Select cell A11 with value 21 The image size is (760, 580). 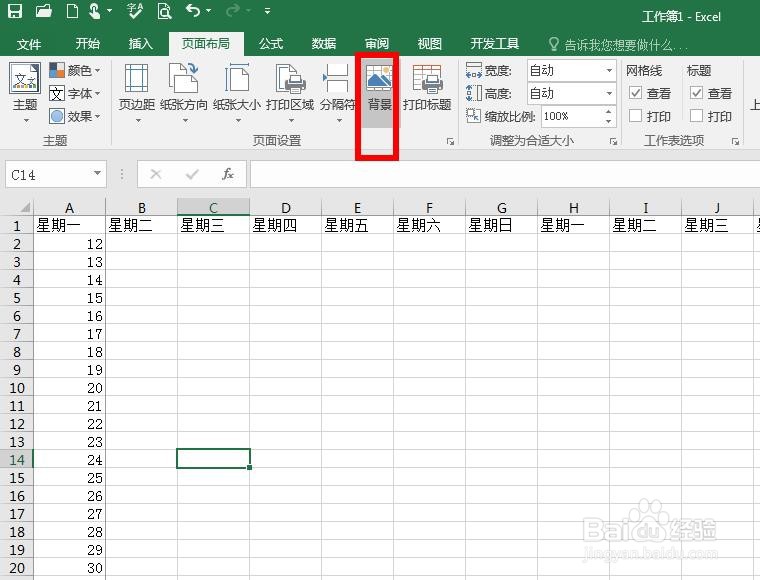(x=70, y=406)
